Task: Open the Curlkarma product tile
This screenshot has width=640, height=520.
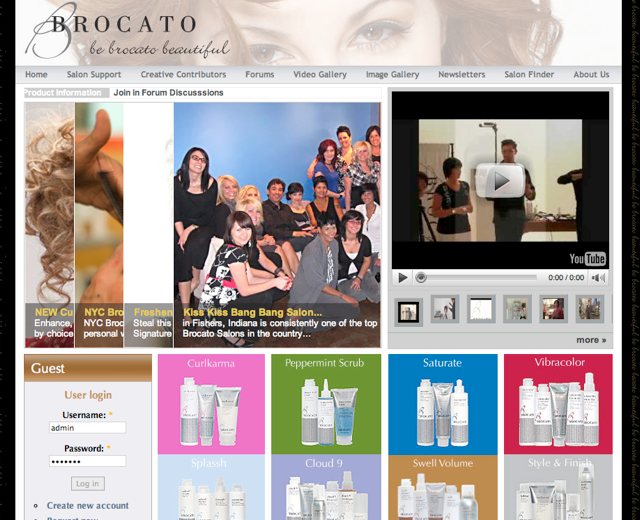Action: point(211,404)
